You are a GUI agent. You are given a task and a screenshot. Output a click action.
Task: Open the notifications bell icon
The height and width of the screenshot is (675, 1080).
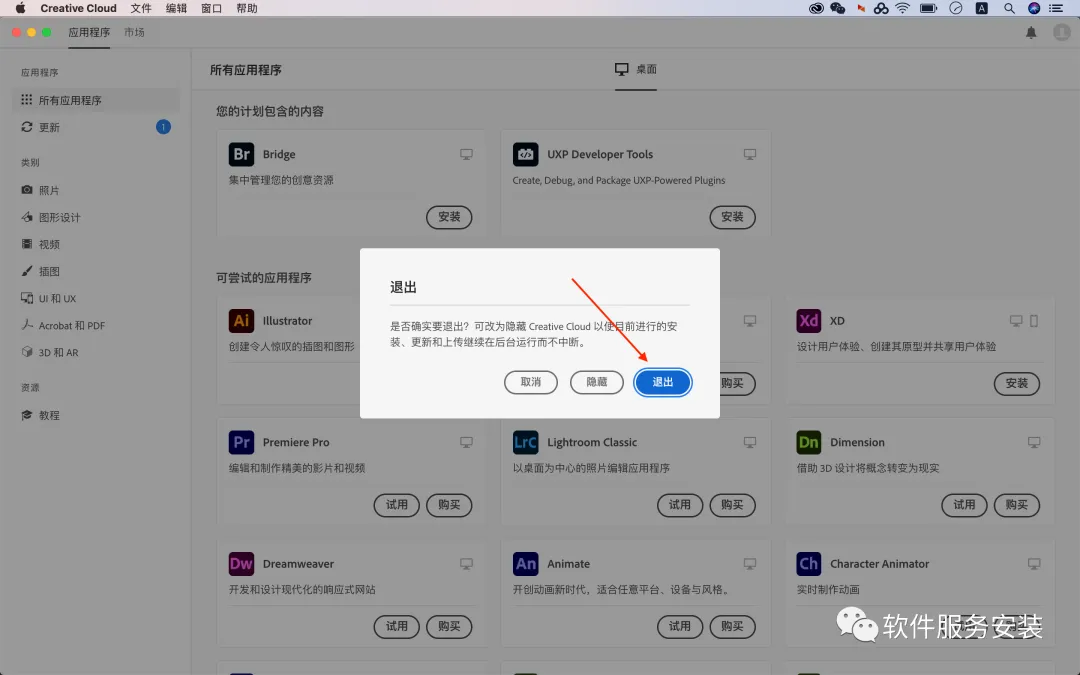click(1031, 33)
